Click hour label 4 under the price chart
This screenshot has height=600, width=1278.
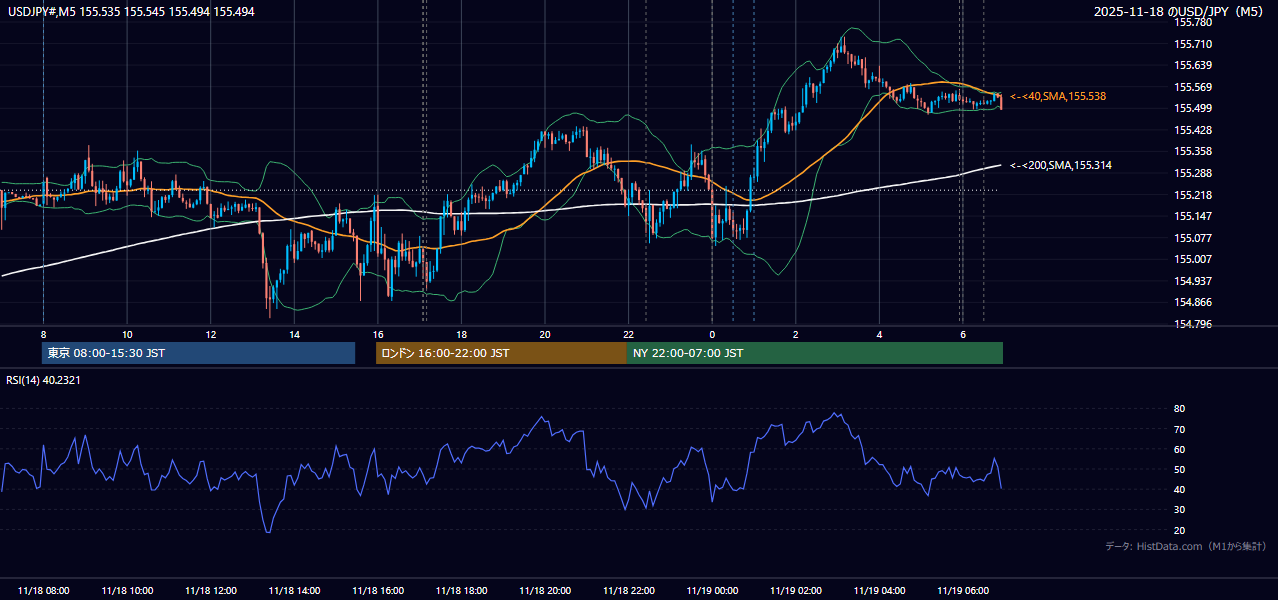(x=879, y=334)
